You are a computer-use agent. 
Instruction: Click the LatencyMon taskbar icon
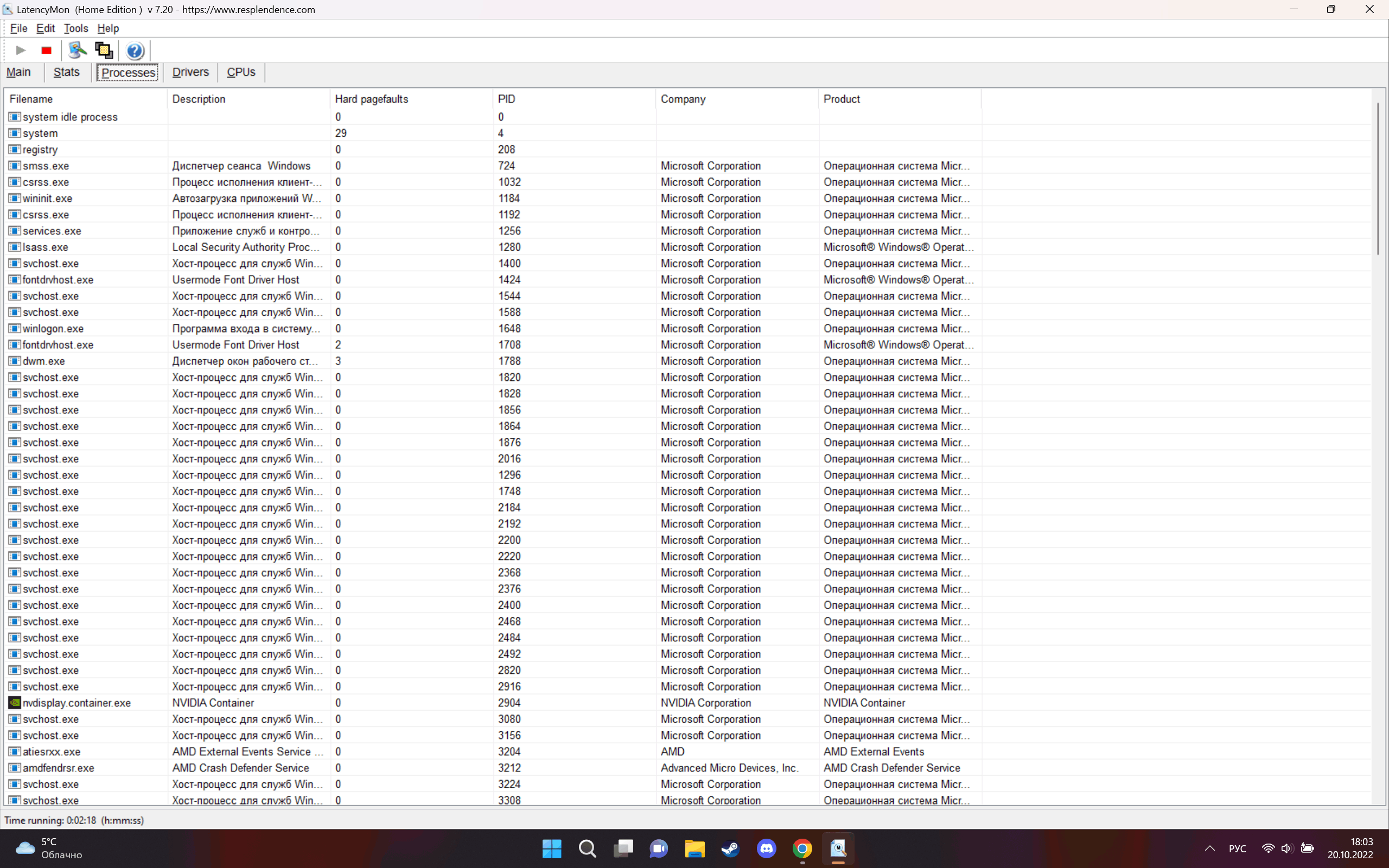click(838, 848)
